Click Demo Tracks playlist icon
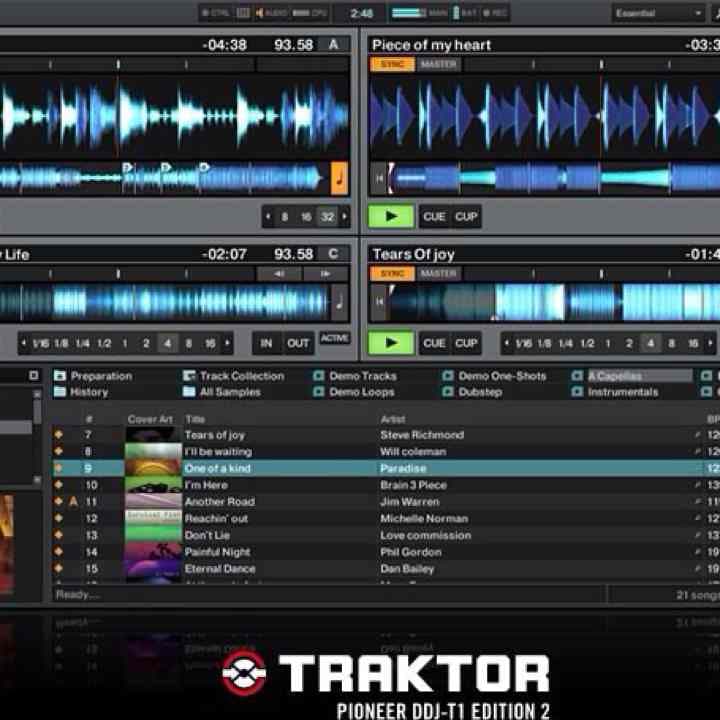This screenshot has height=720, width=720. click(x=318, y=376)
